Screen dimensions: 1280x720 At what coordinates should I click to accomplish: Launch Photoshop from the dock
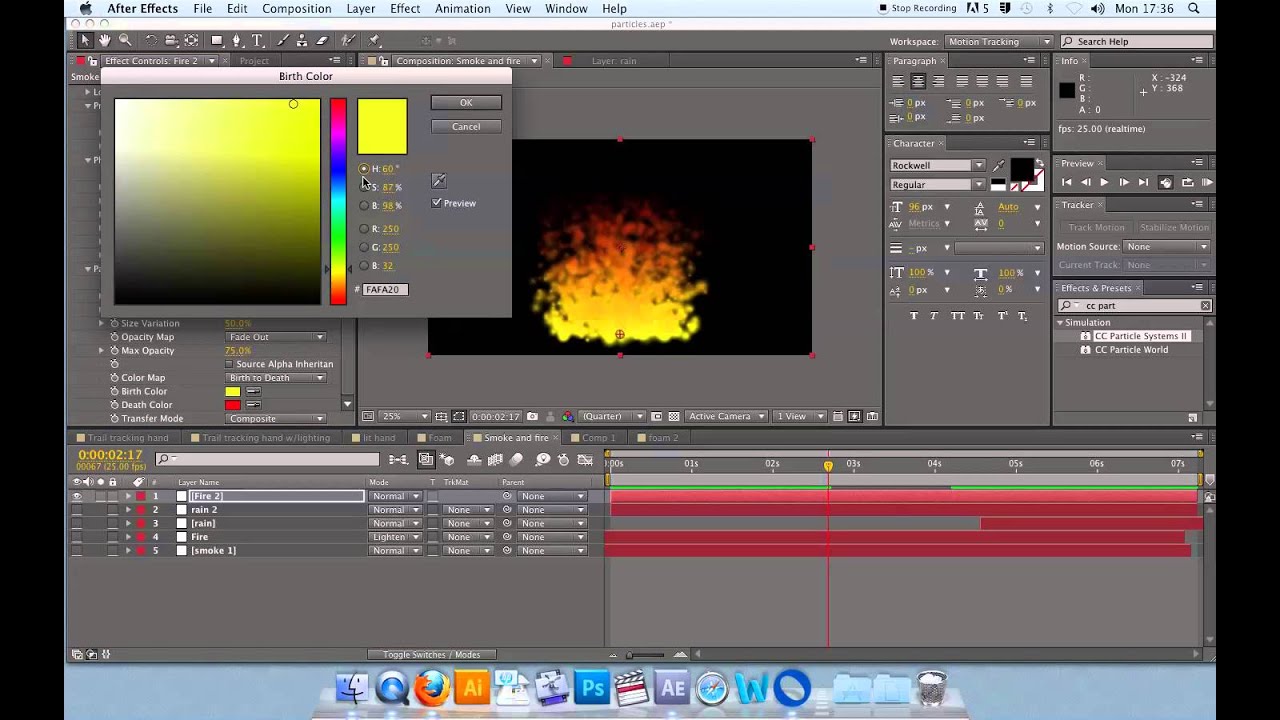coord(592,688)
